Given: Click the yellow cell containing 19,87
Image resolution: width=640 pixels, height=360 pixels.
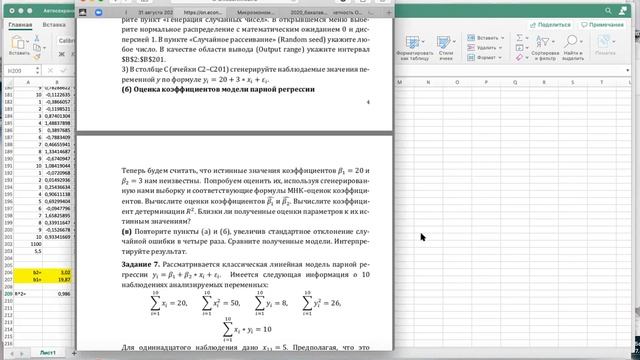Looking at the screenshot, I should click(57, 280).
